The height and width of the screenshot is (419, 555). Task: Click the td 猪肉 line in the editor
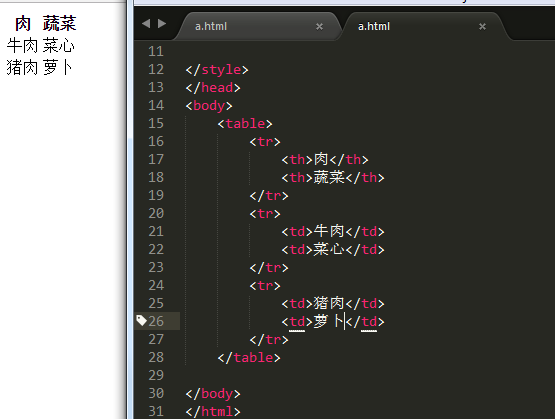tap(333, 304)
